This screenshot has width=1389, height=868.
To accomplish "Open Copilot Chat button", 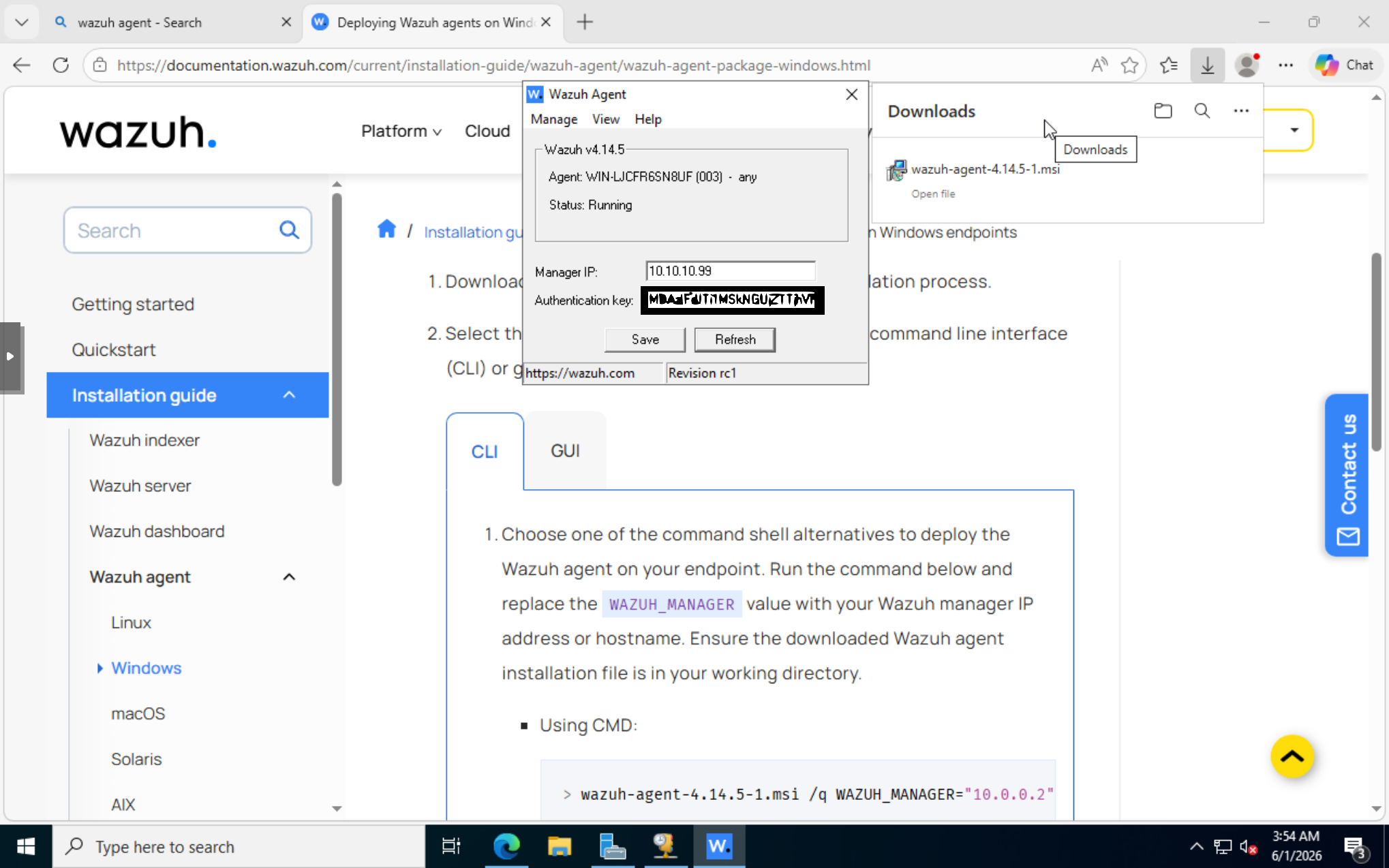I will point(1344,65).
